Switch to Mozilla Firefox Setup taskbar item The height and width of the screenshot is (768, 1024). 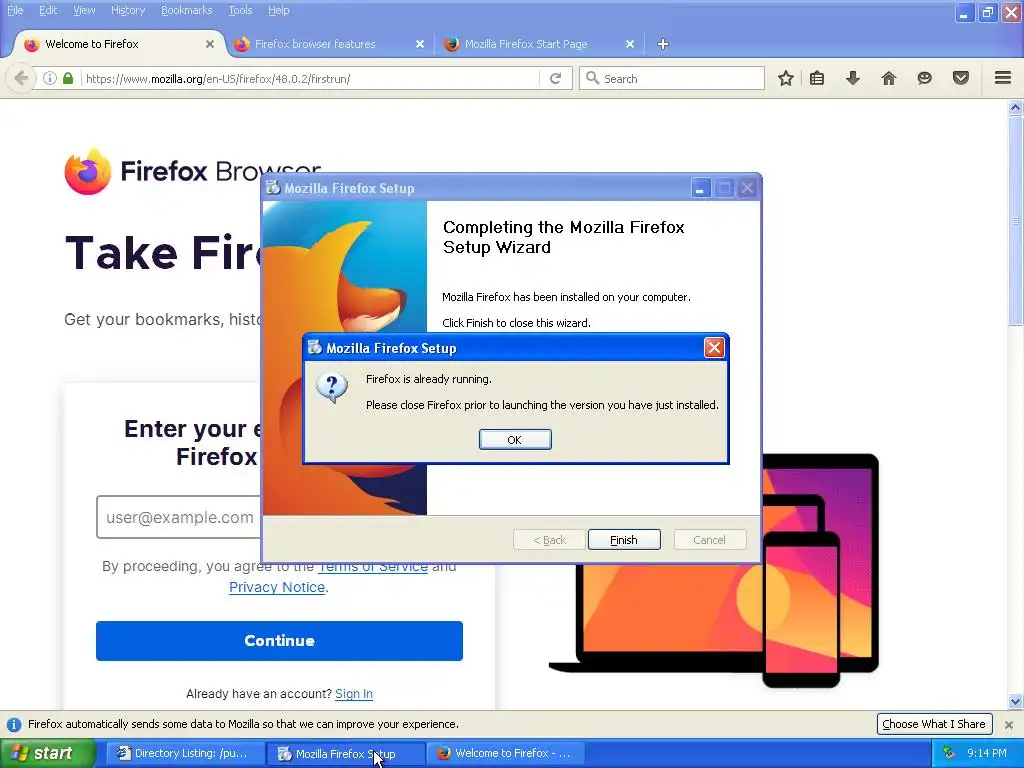[345, 753]
